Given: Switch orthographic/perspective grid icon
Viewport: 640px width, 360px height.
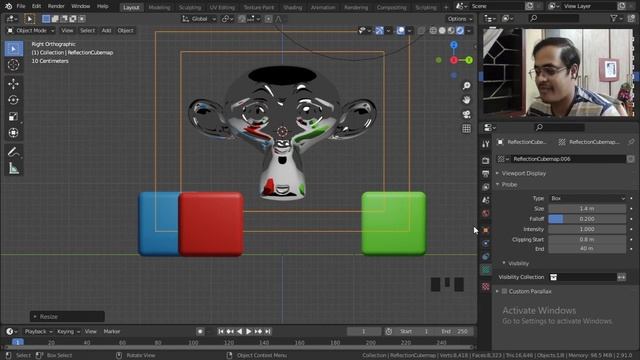Looking at the screenshot, I should pos(467,129).
